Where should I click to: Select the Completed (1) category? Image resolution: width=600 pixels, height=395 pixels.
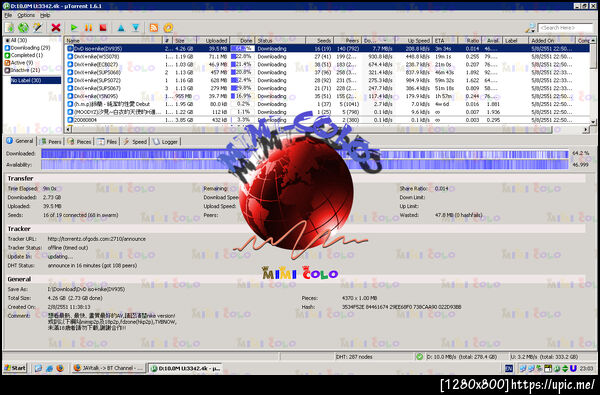(24, 55)
